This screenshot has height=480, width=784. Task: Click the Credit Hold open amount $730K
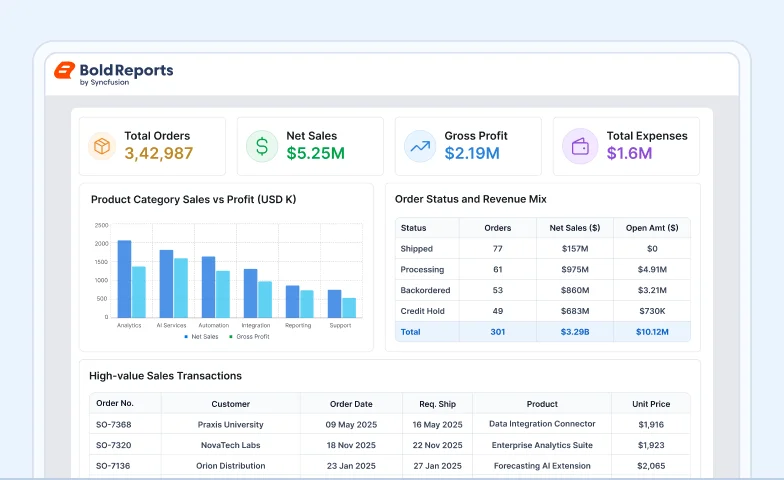pos(652,311)
